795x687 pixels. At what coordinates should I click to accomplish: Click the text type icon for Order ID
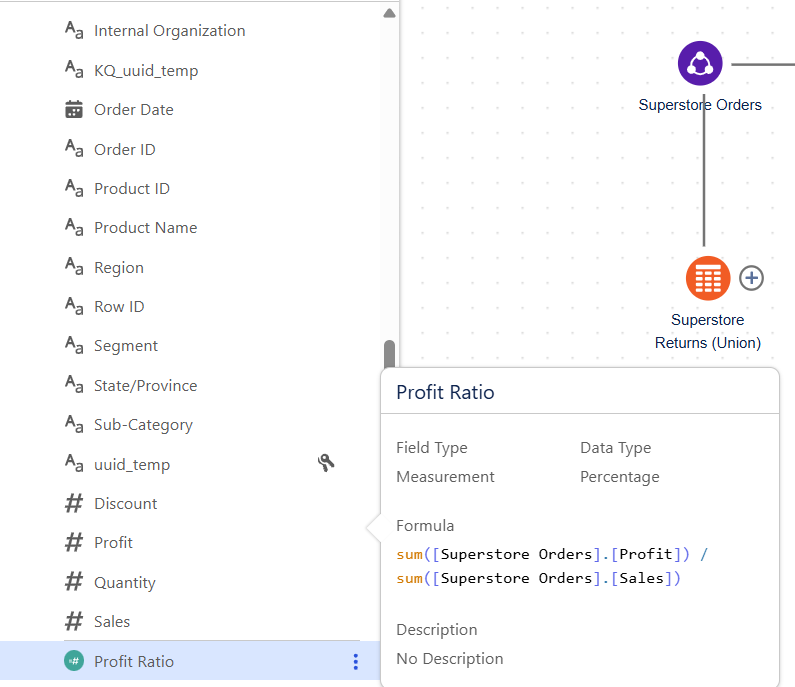[x=74, y=149]
